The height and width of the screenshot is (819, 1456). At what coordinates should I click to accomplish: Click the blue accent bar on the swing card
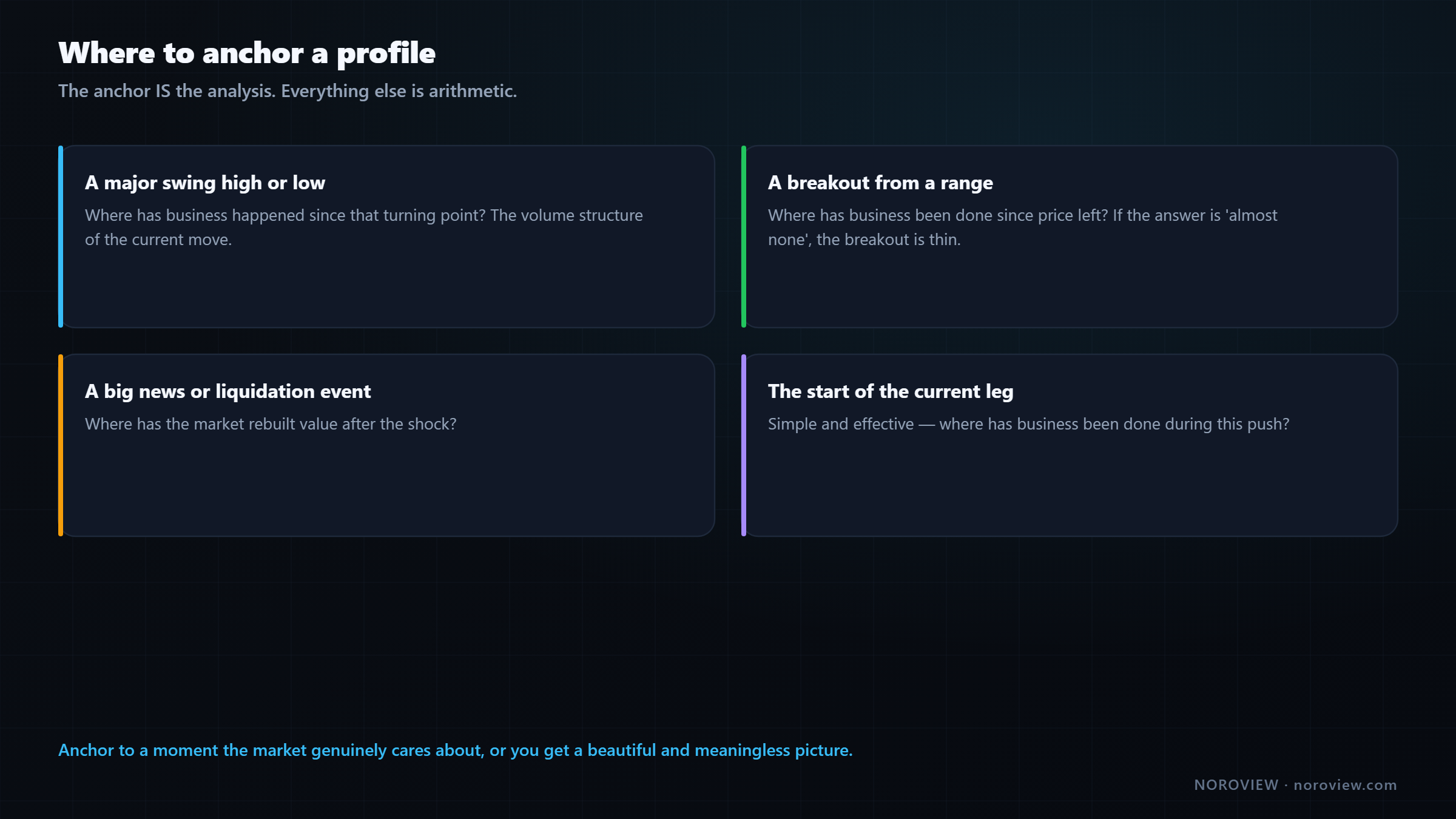(61, 237)
